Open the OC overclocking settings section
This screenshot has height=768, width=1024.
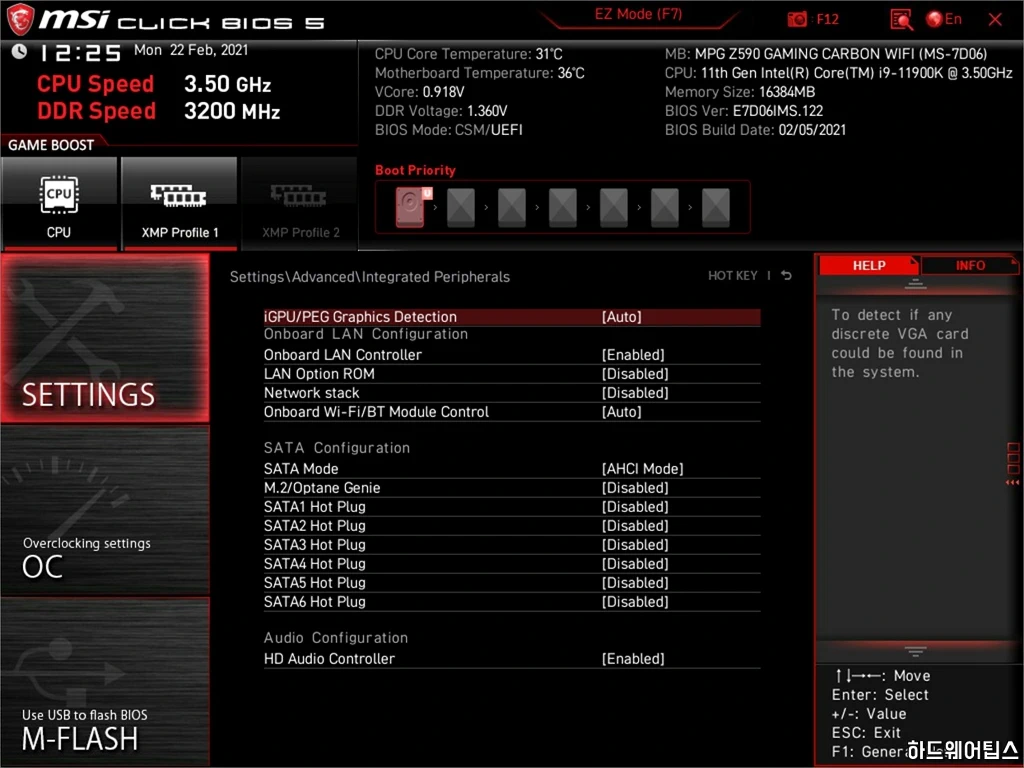(104, 511)
